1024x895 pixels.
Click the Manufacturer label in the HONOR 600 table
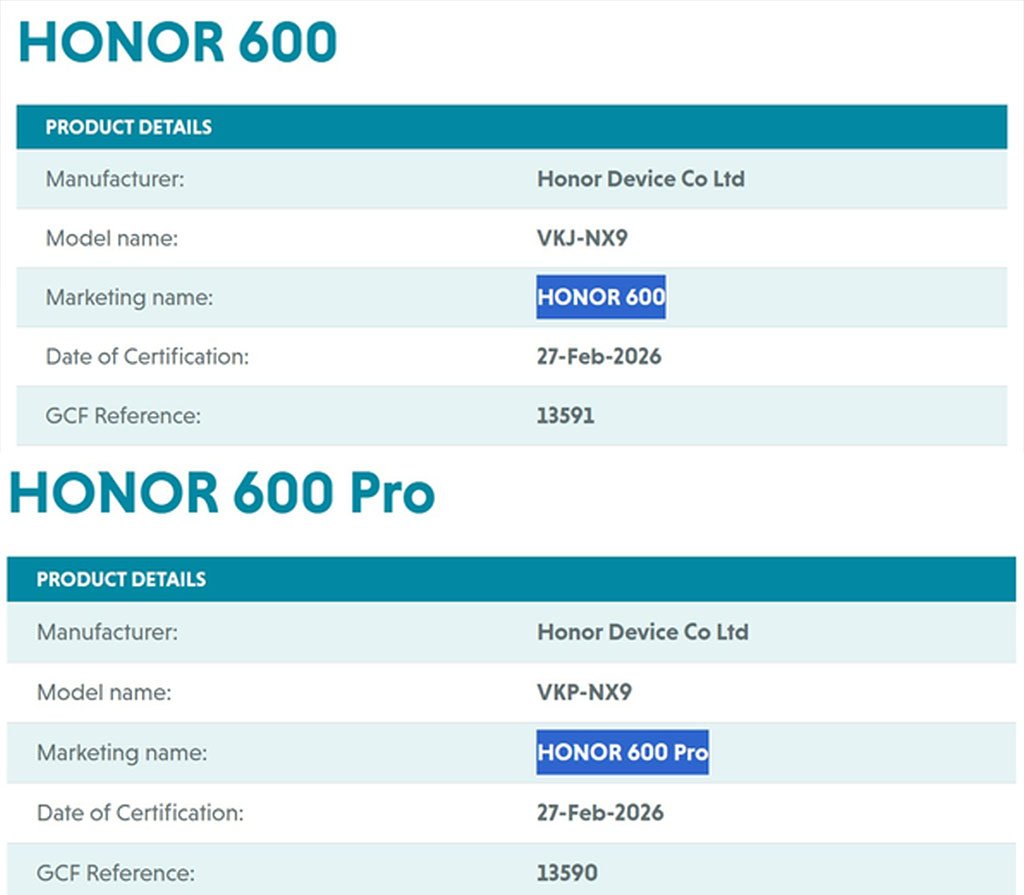115,180
